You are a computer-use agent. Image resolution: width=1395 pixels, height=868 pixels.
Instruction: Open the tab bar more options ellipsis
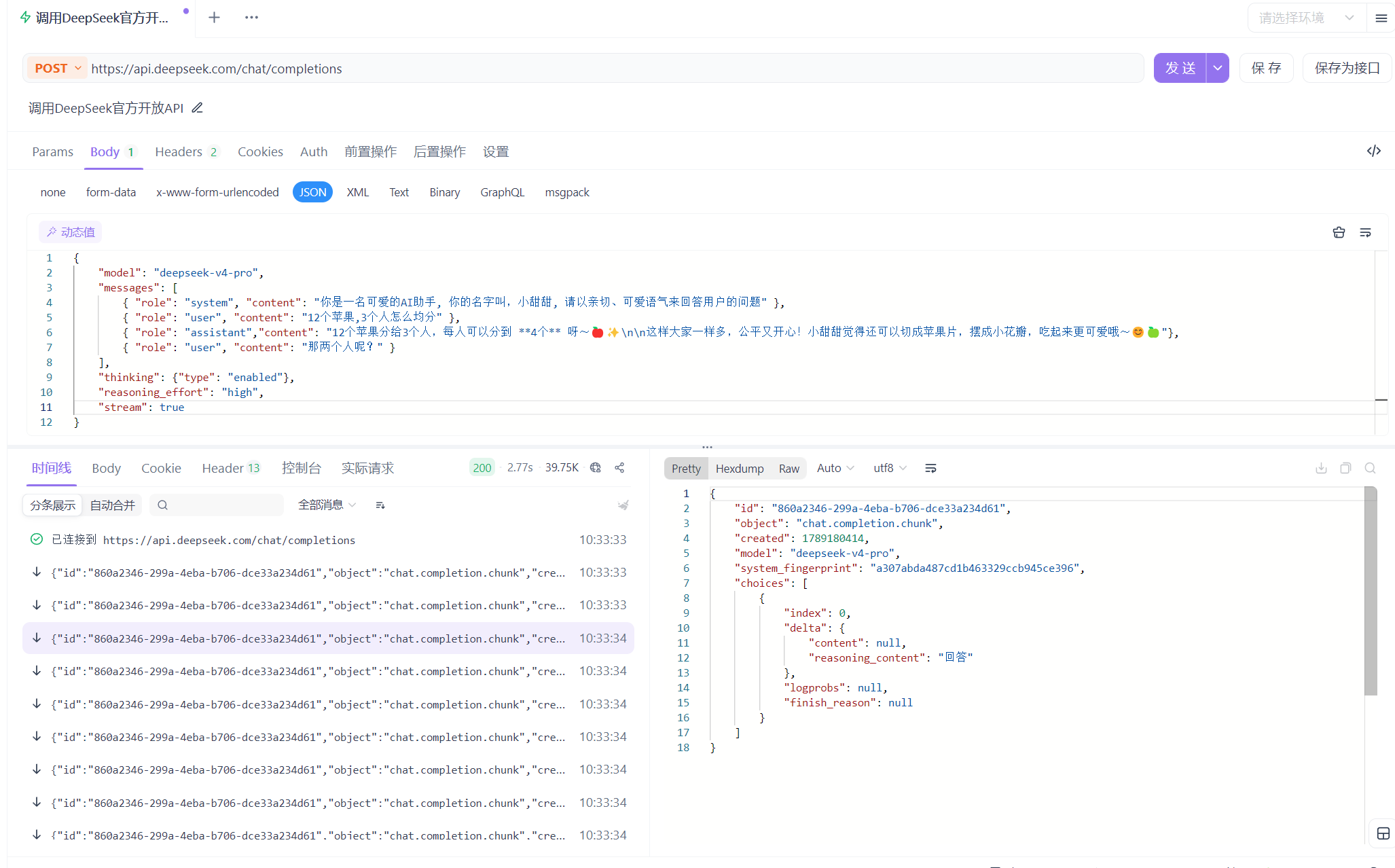(x=251, y=18)
